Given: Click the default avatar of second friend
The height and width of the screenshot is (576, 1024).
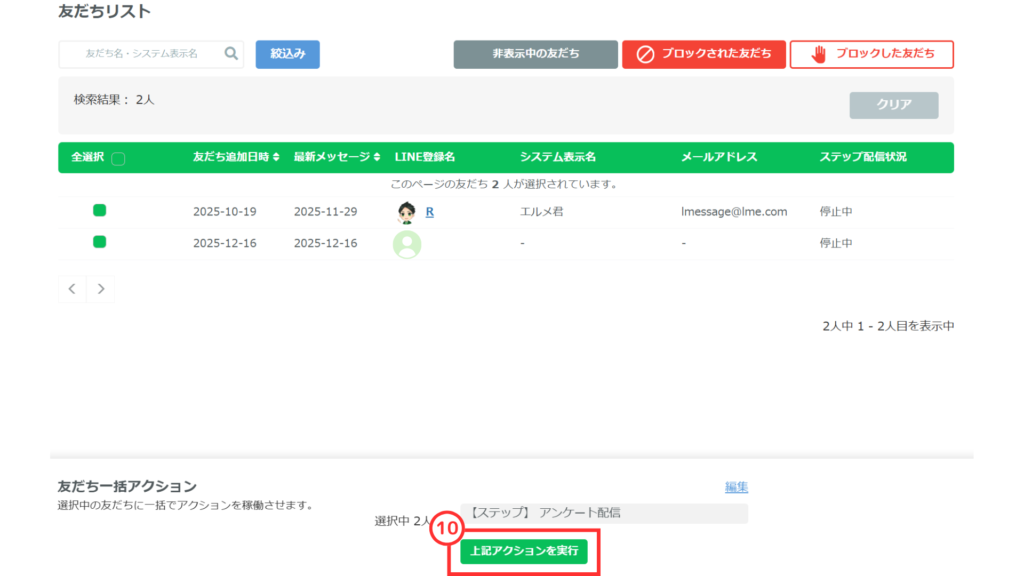Looking at the screenshot, I should point(407,244).
